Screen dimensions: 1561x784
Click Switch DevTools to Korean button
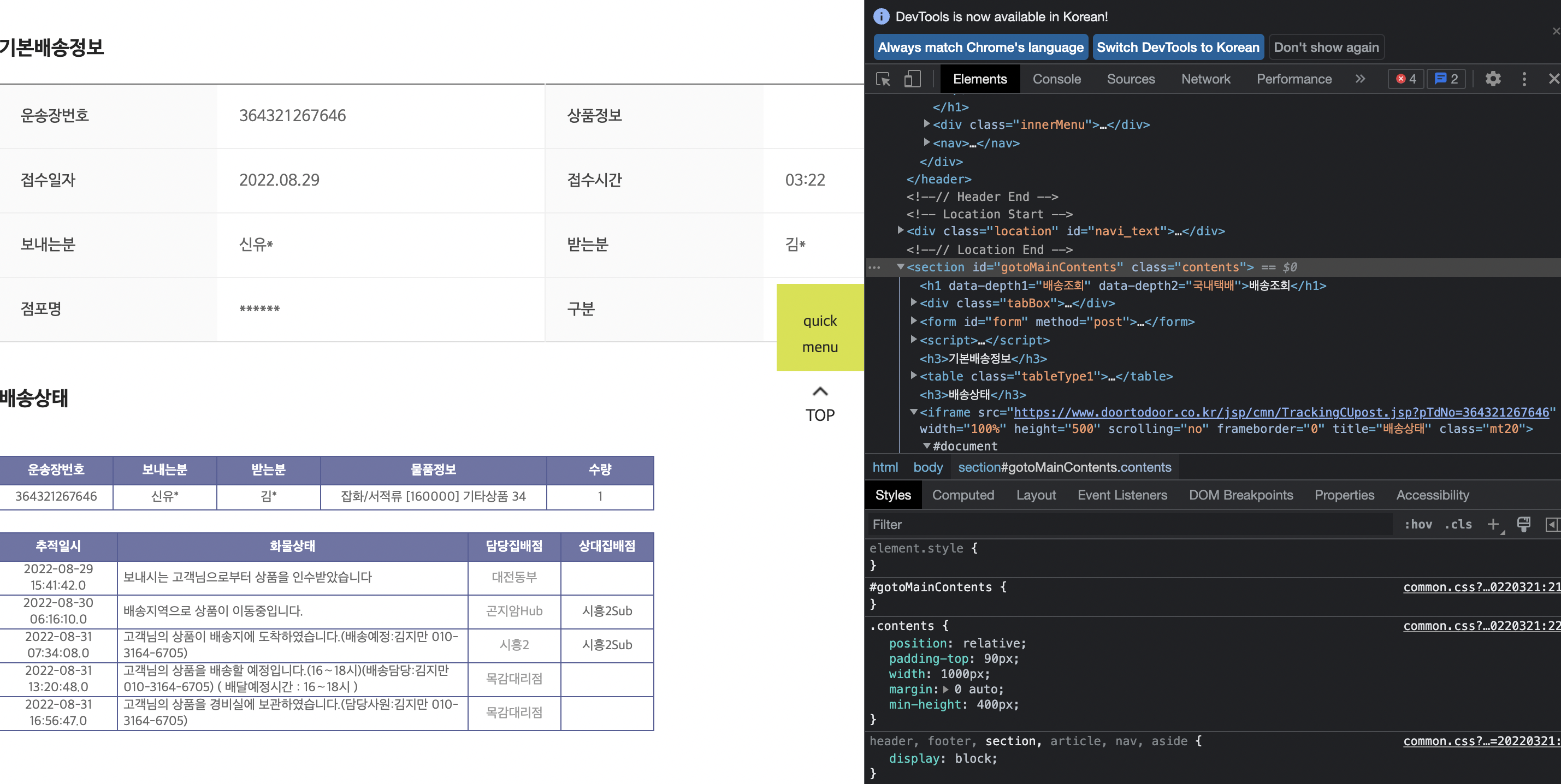tap(1178, 47)
